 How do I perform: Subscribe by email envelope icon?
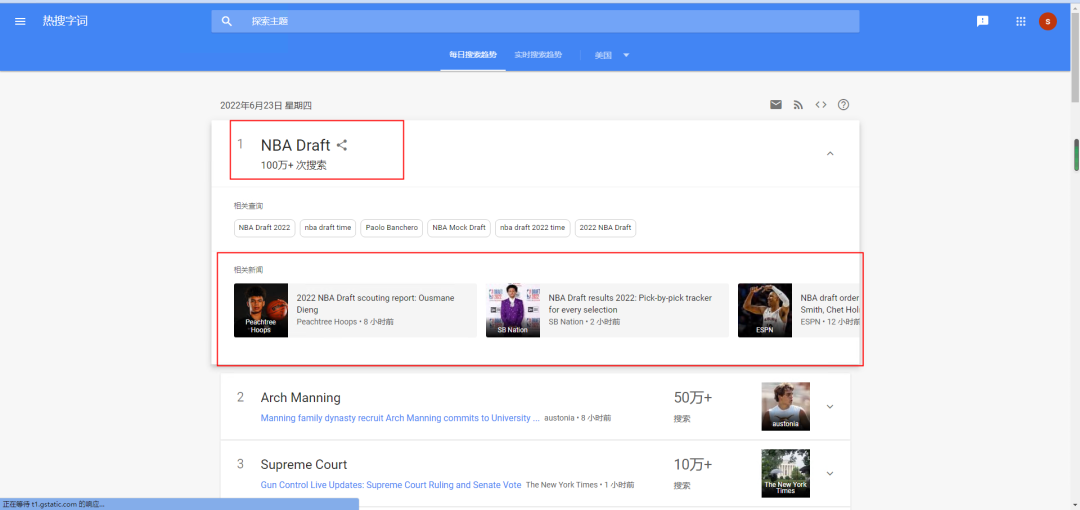(775, 105)
